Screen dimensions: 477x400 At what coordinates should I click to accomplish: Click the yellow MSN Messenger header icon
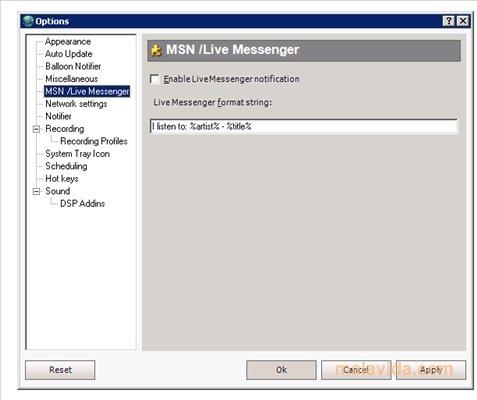coord(156,50)
